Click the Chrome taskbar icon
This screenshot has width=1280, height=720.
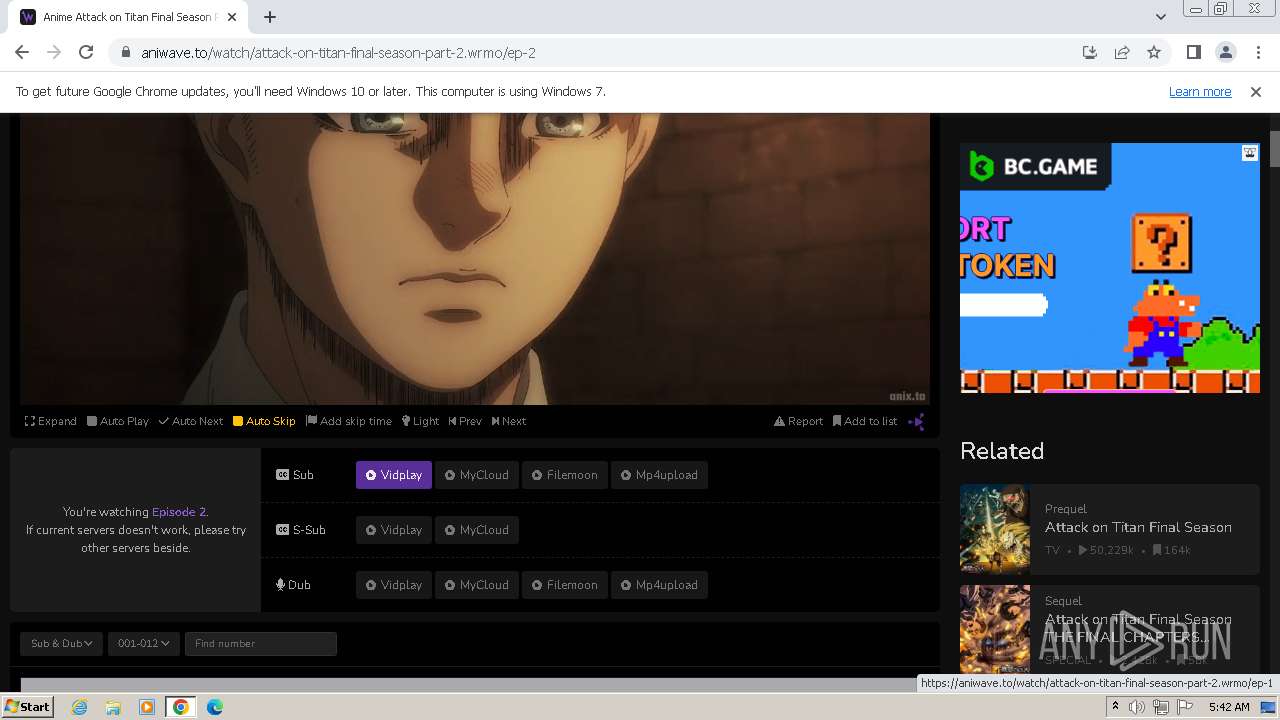coord(181,707)
